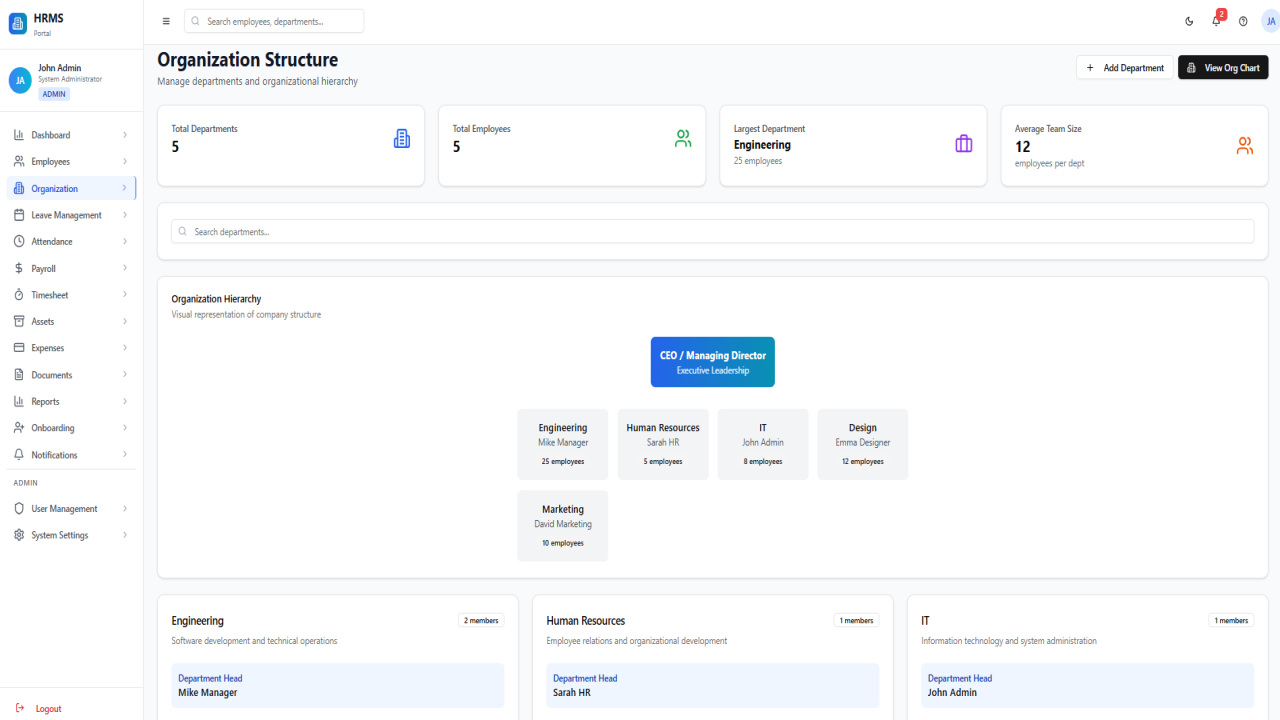This screenshot has width=1280, height=720.
Task: Select the Human Resources hierarchy node
Action: pyautogui.click(x=663, y=444)
